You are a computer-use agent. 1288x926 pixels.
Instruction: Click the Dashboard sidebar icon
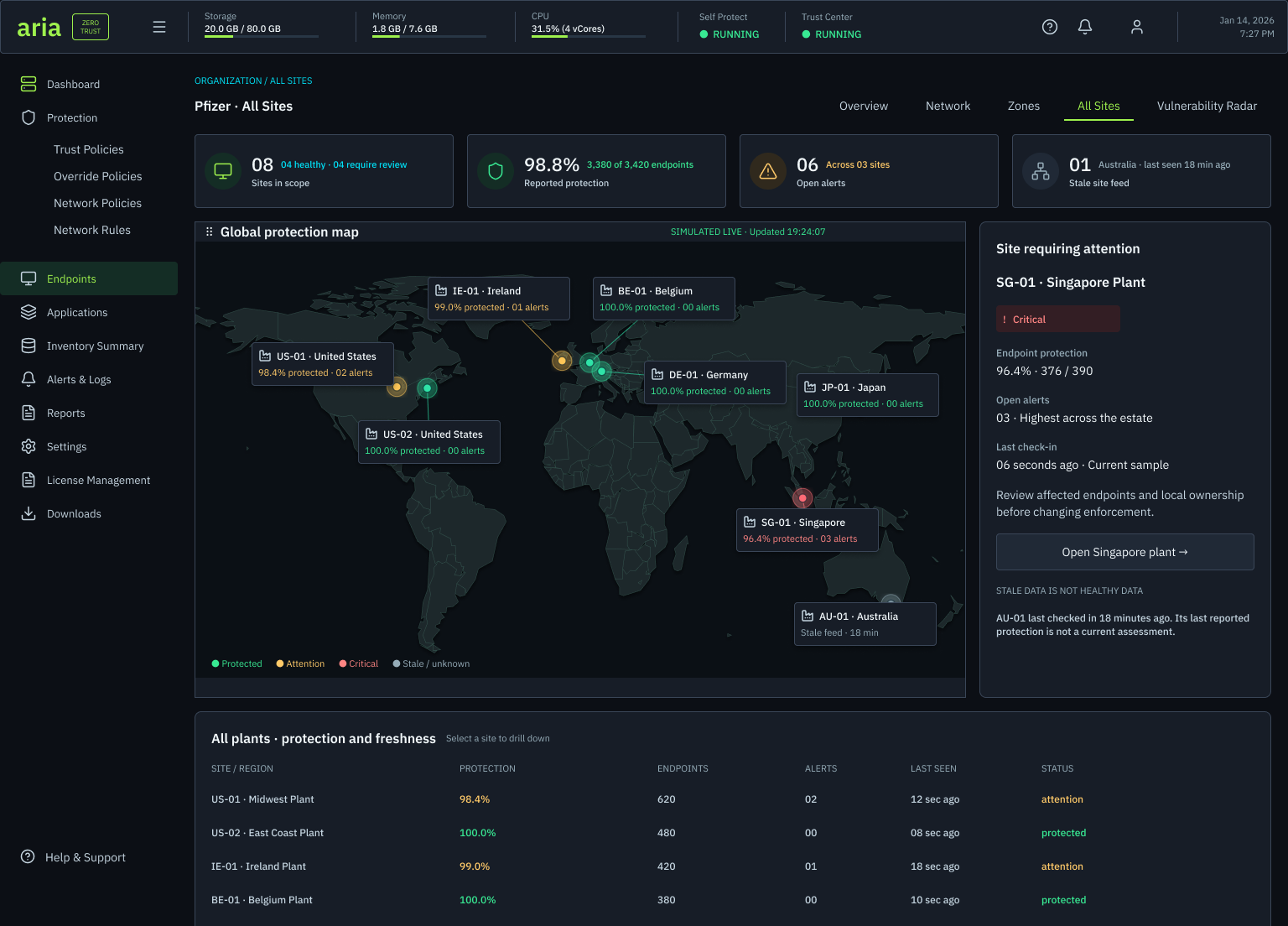tap(29, 84)
